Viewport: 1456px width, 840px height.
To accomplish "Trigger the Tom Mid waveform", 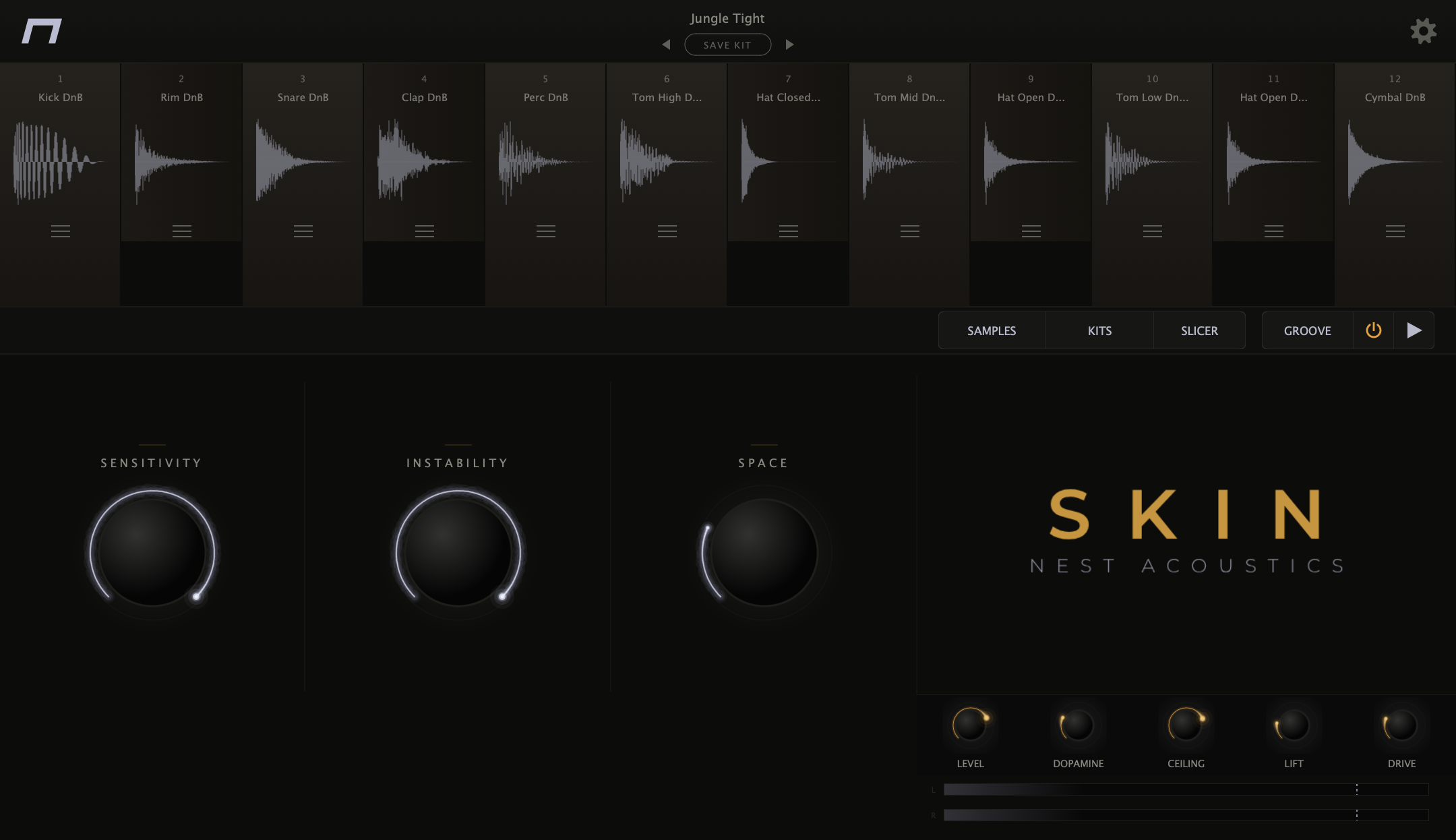I will (x=910, y=162).
